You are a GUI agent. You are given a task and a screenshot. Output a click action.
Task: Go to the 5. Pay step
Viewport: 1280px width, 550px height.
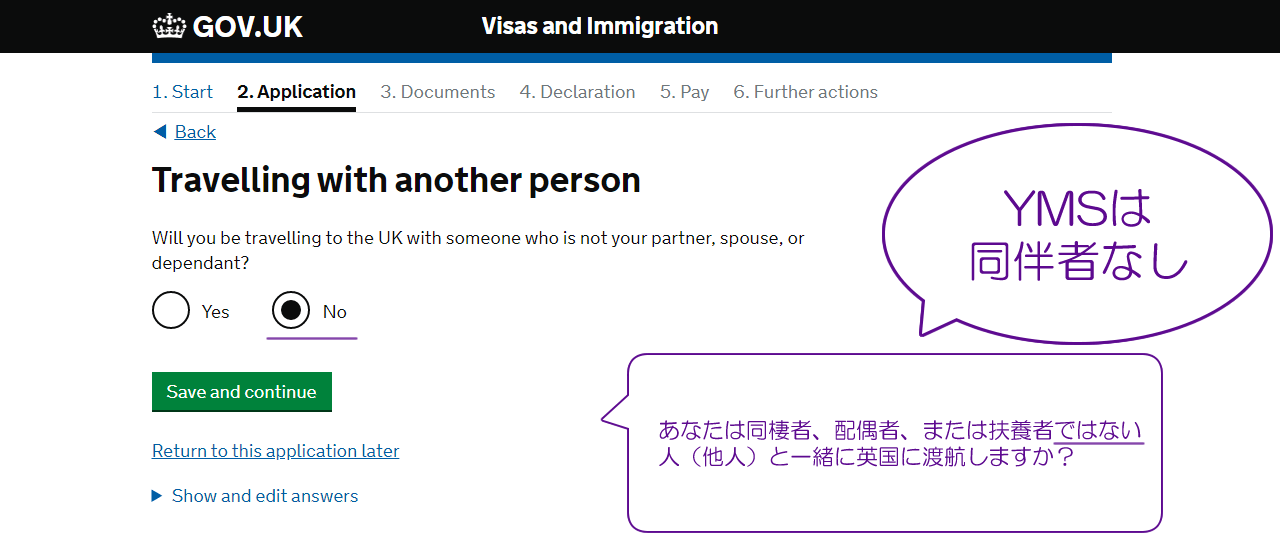[684, 92]
